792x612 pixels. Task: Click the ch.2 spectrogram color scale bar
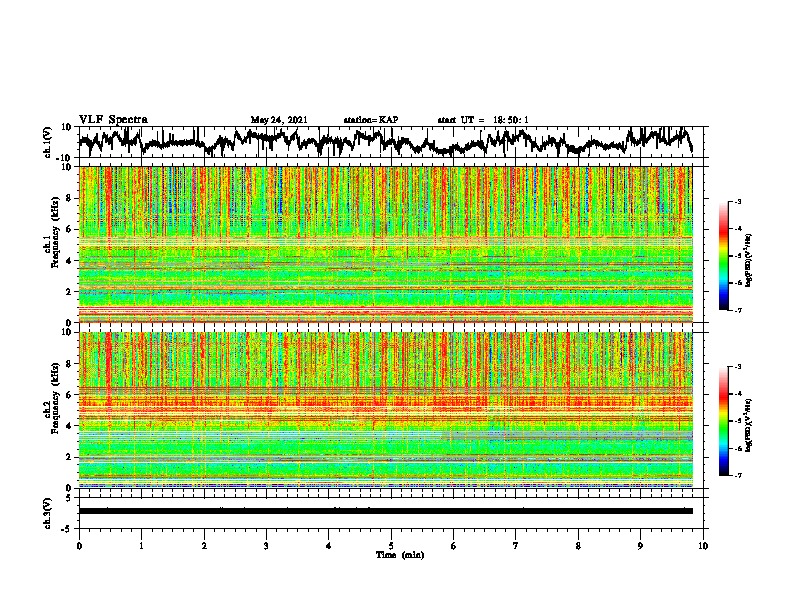pyautogui.click(x=724, y=421)
